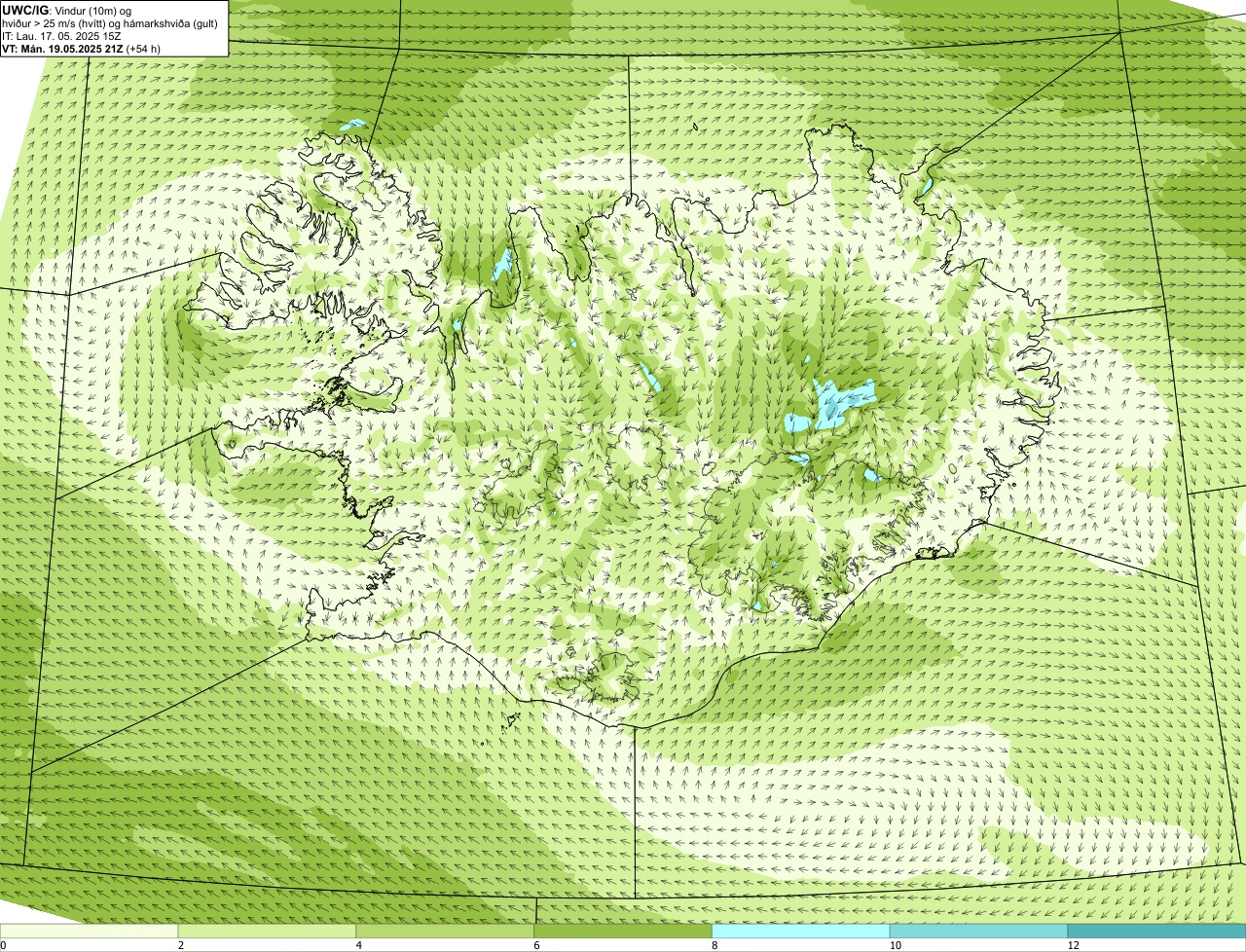Pick the 4–6 m/s green color bar segment

pyautogui.click(x=446, y=931)
